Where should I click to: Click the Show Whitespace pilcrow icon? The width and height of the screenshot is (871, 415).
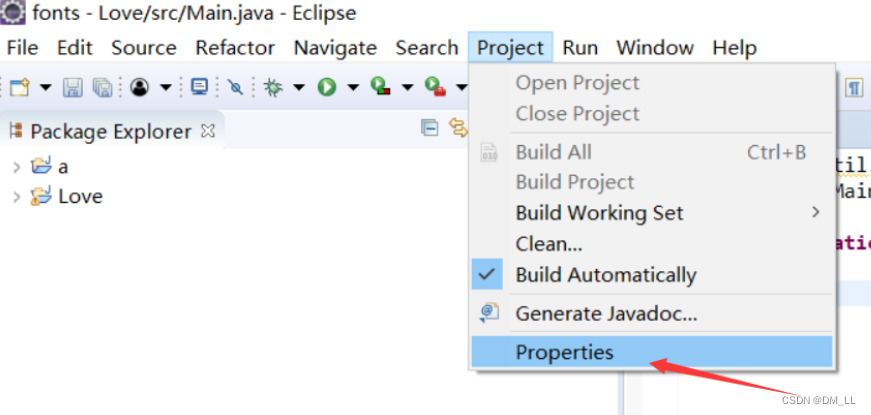tap(854, 88)
